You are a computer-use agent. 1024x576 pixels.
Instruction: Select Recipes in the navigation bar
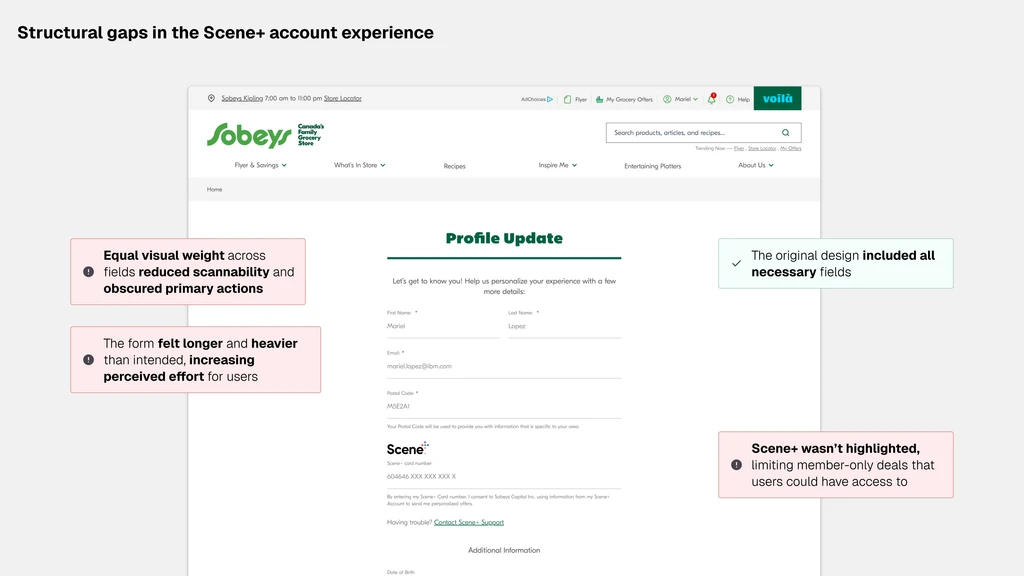455,166
